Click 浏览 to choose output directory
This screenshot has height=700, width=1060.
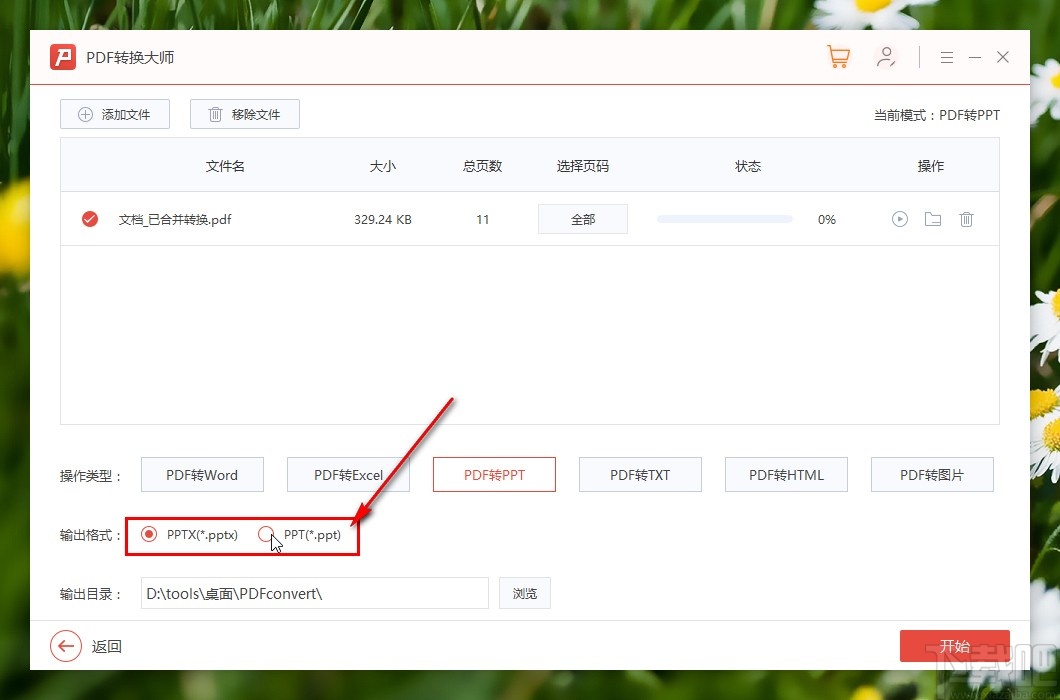pos(525,593)
